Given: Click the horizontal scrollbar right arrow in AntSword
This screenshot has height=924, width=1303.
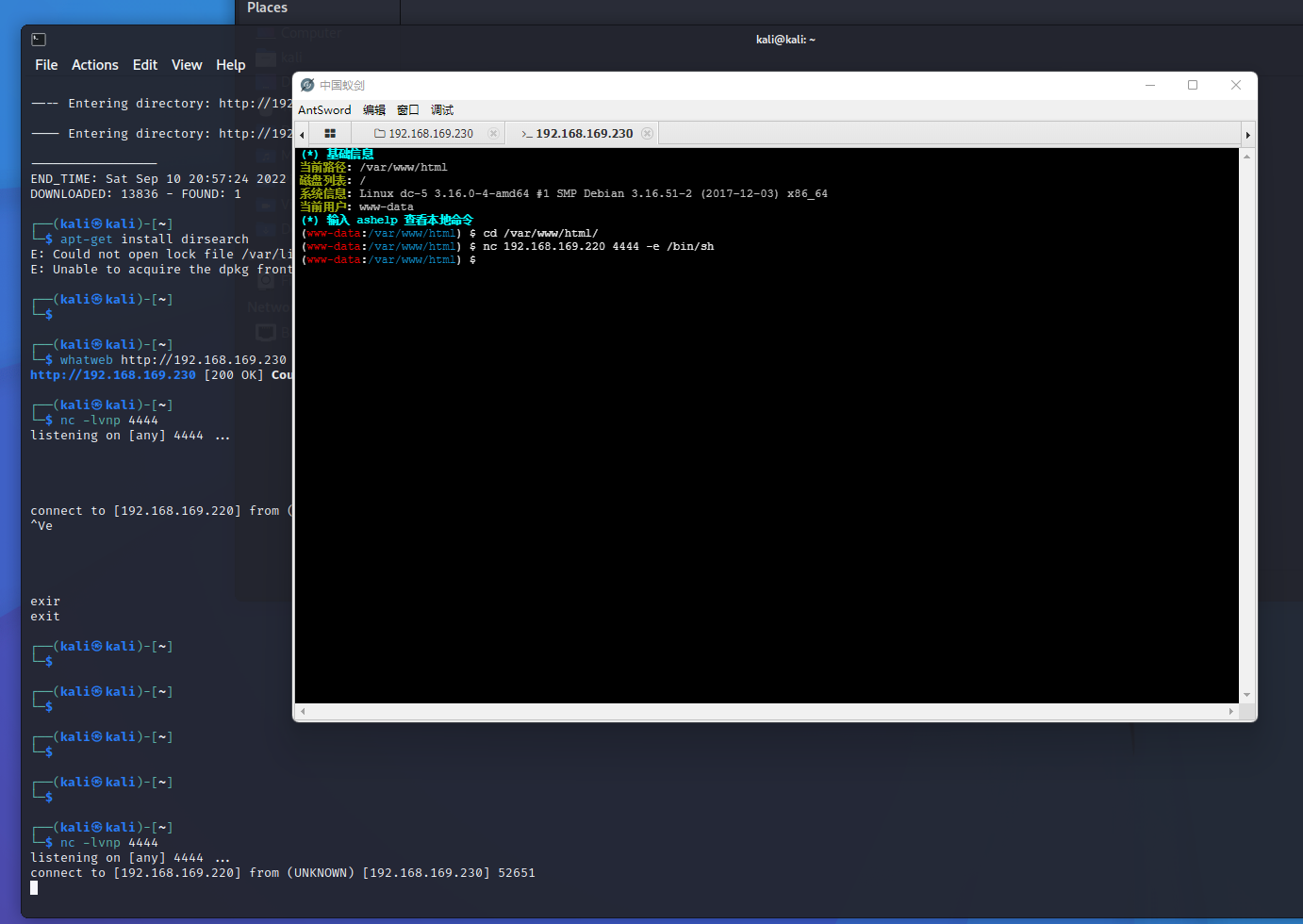Looking at the screenshot, I should tap(1231, 712).
